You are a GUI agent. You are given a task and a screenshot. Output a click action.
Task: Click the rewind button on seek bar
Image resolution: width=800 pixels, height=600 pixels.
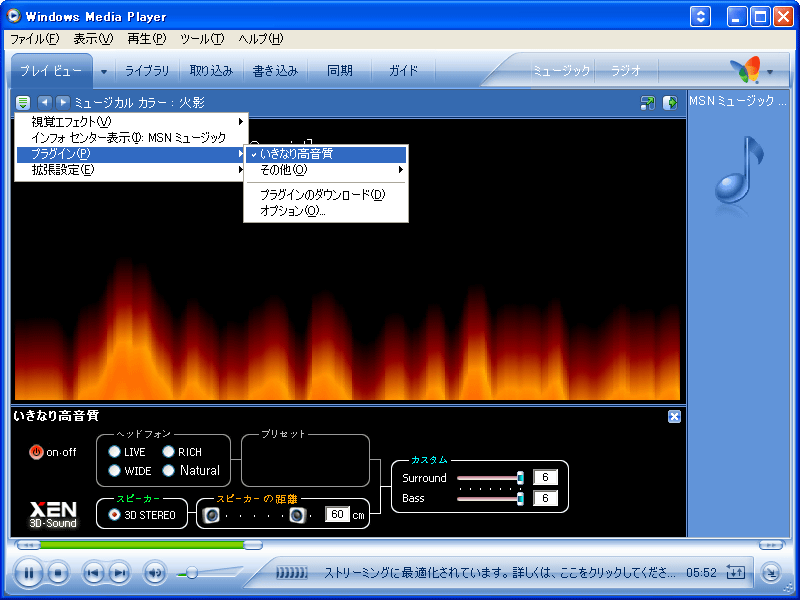pos(28,545)
